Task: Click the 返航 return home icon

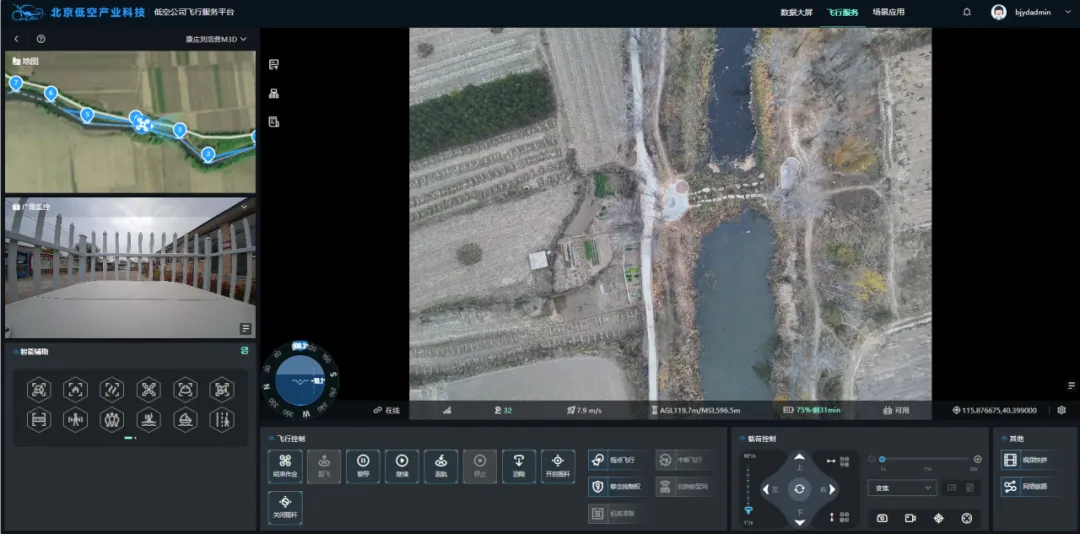Action: [441, 466]
